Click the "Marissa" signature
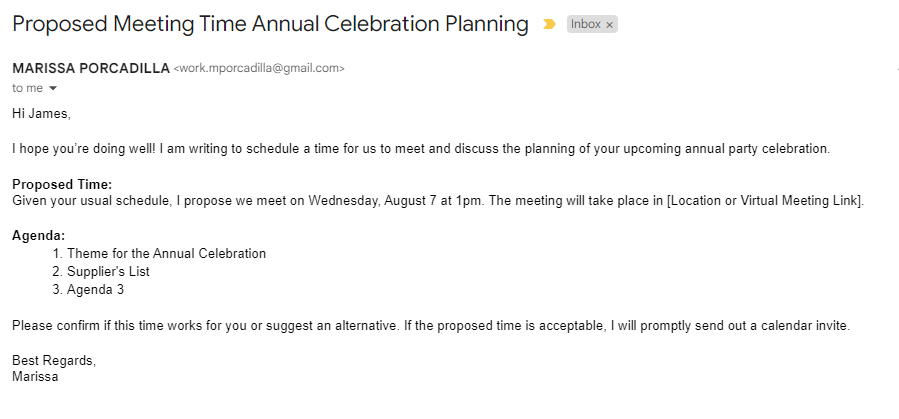Screen dimensions: 899x419 (36, 377)
